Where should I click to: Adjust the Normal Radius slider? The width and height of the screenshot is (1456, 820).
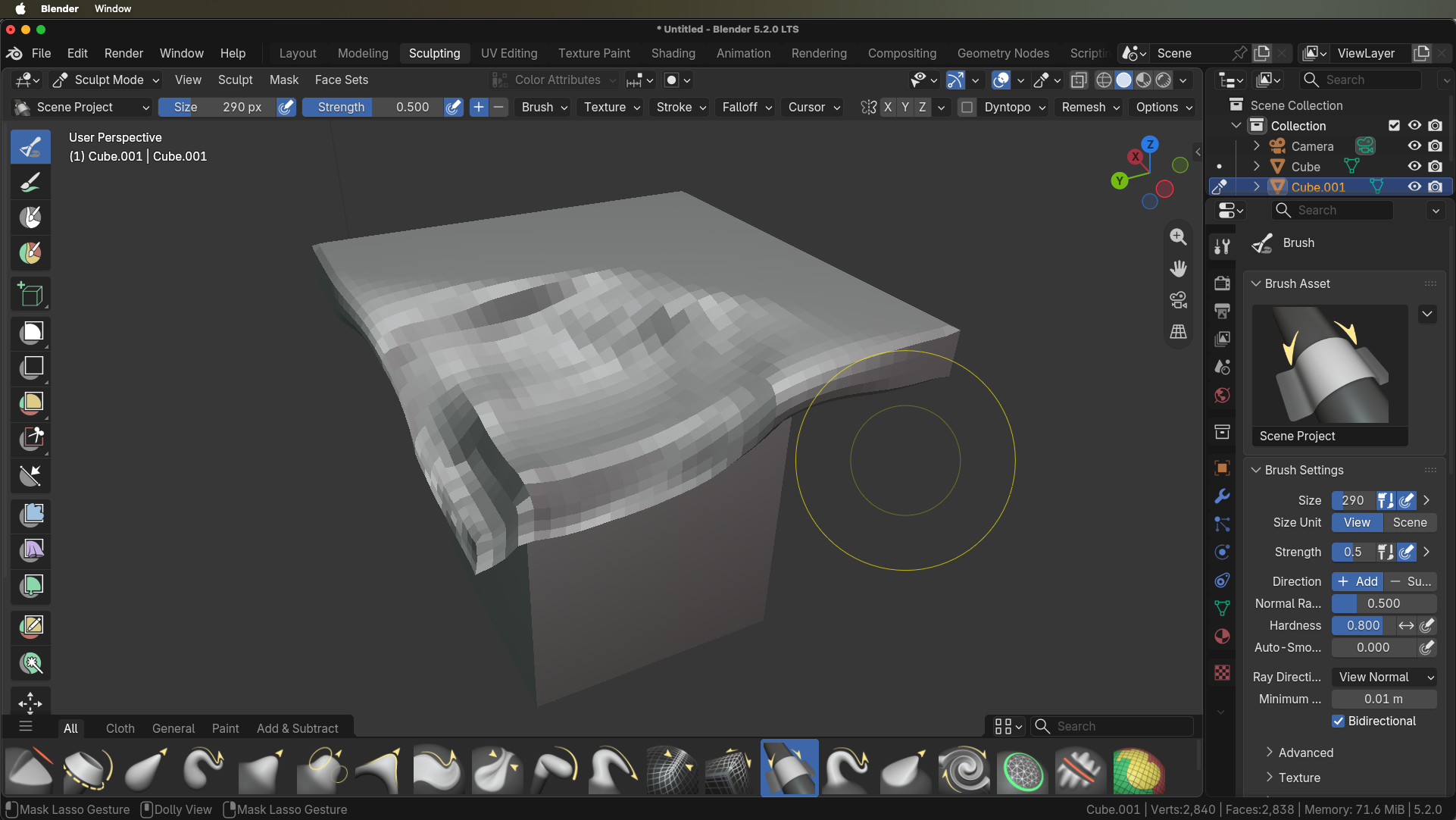point(1384,603)
